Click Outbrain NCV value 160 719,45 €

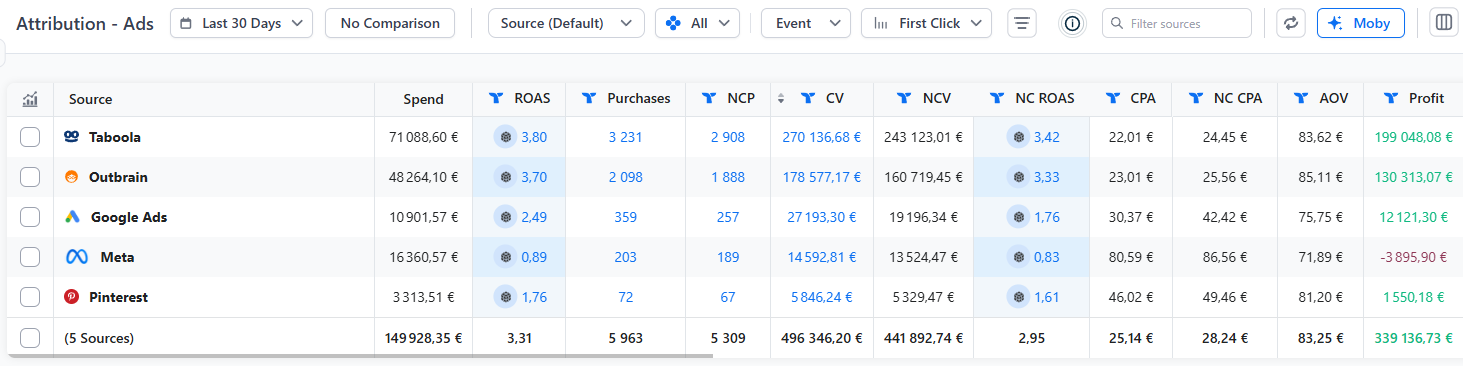coord(923,177)
